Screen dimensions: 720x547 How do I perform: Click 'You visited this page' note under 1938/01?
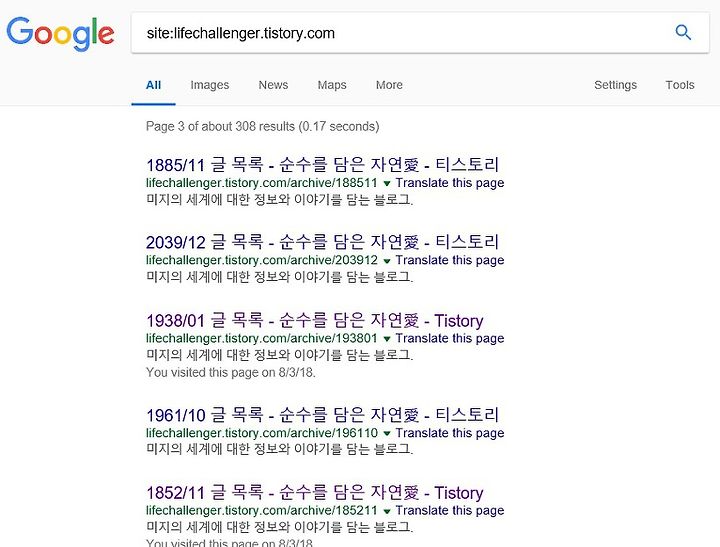[x=231, y=372]
